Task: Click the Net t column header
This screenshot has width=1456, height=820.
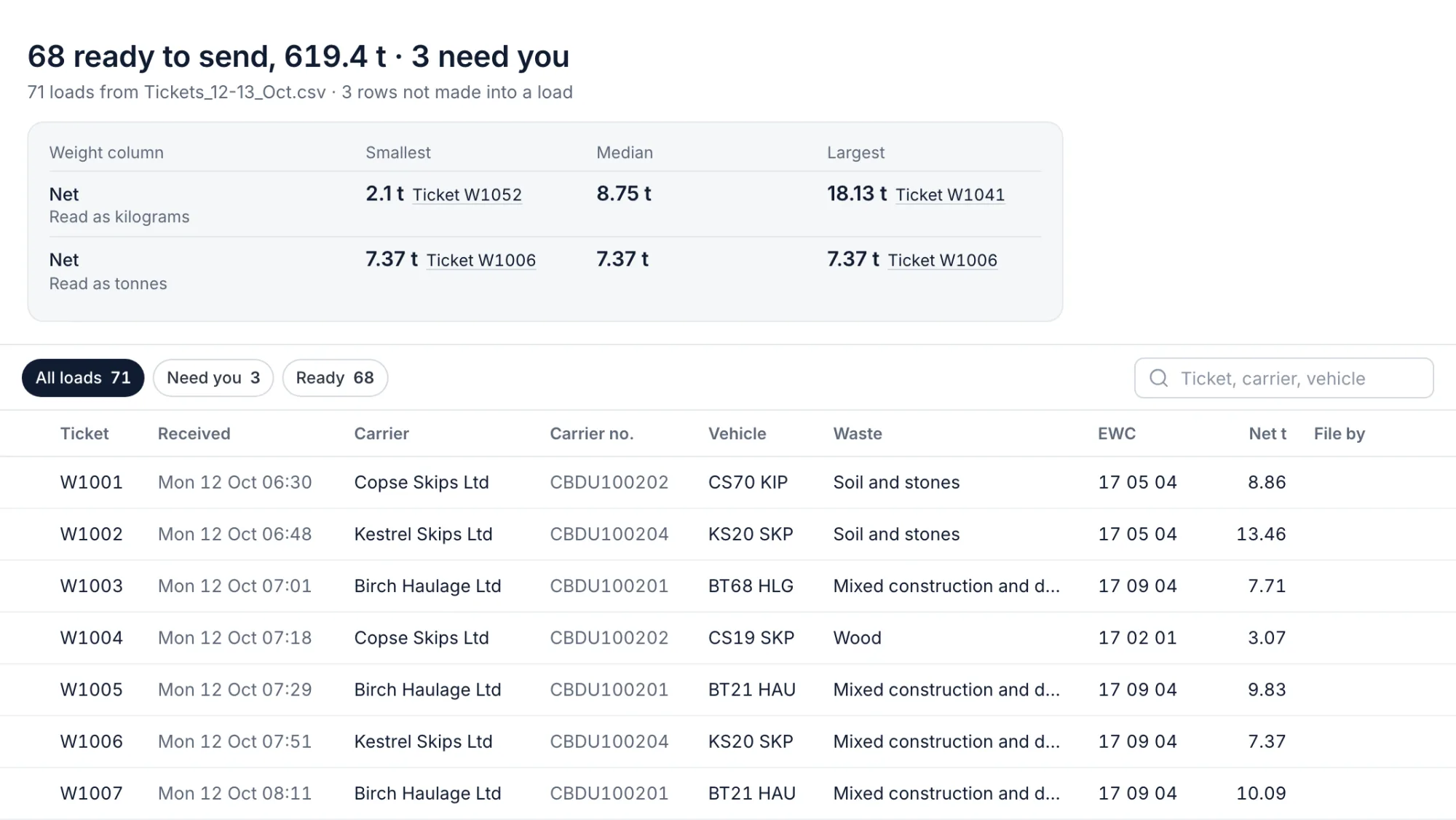Action: pos(1267,433)
